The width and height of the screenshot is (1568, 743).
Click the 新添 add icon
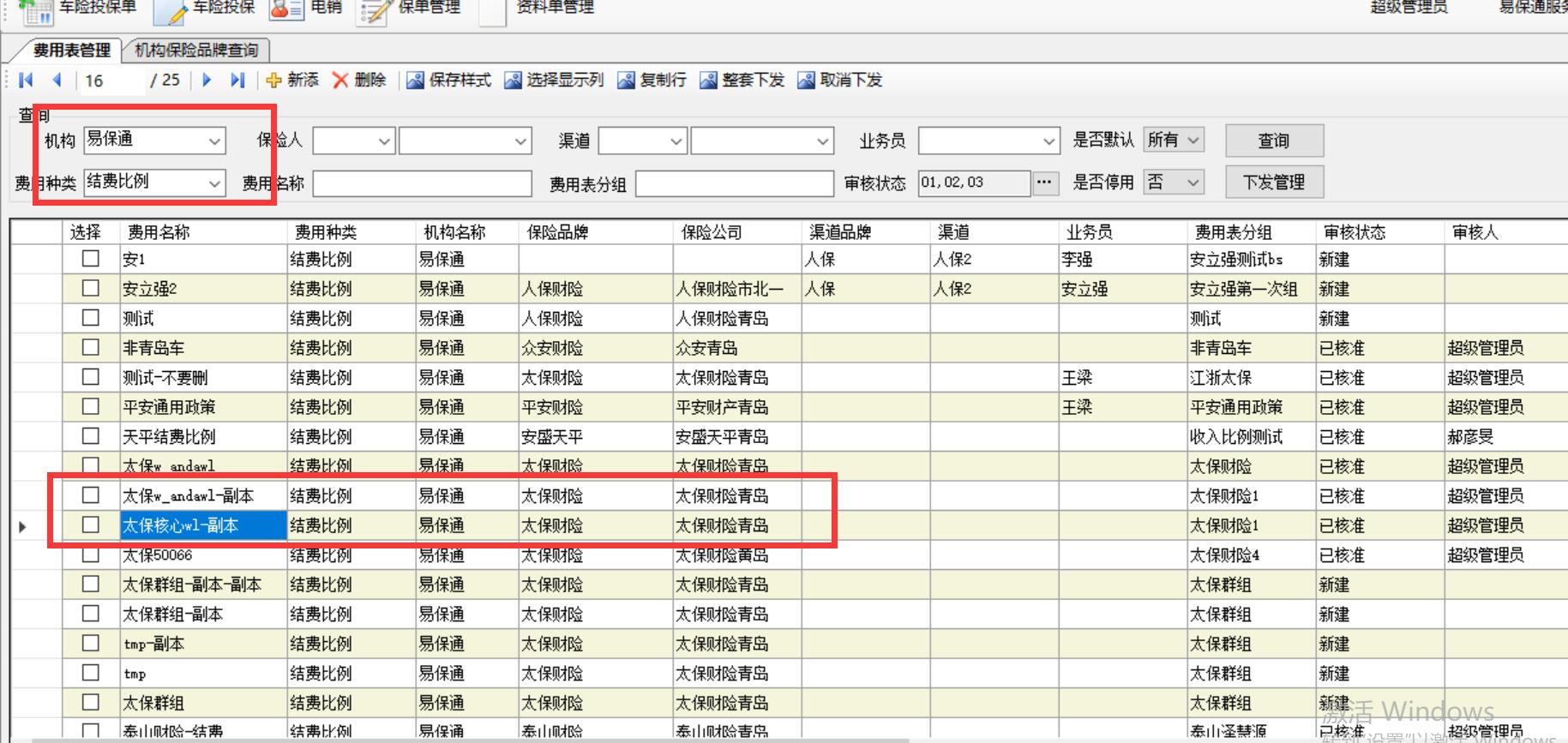[x=273, y=81]
